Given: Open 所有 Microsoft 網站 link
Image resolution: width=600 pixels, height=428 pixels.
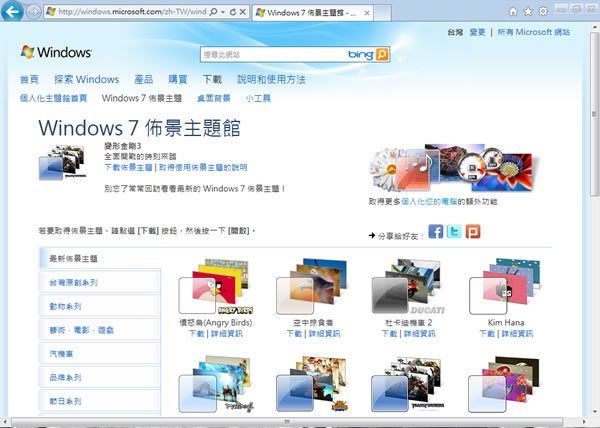Looking at the screenshot, I should click(533, 33).
